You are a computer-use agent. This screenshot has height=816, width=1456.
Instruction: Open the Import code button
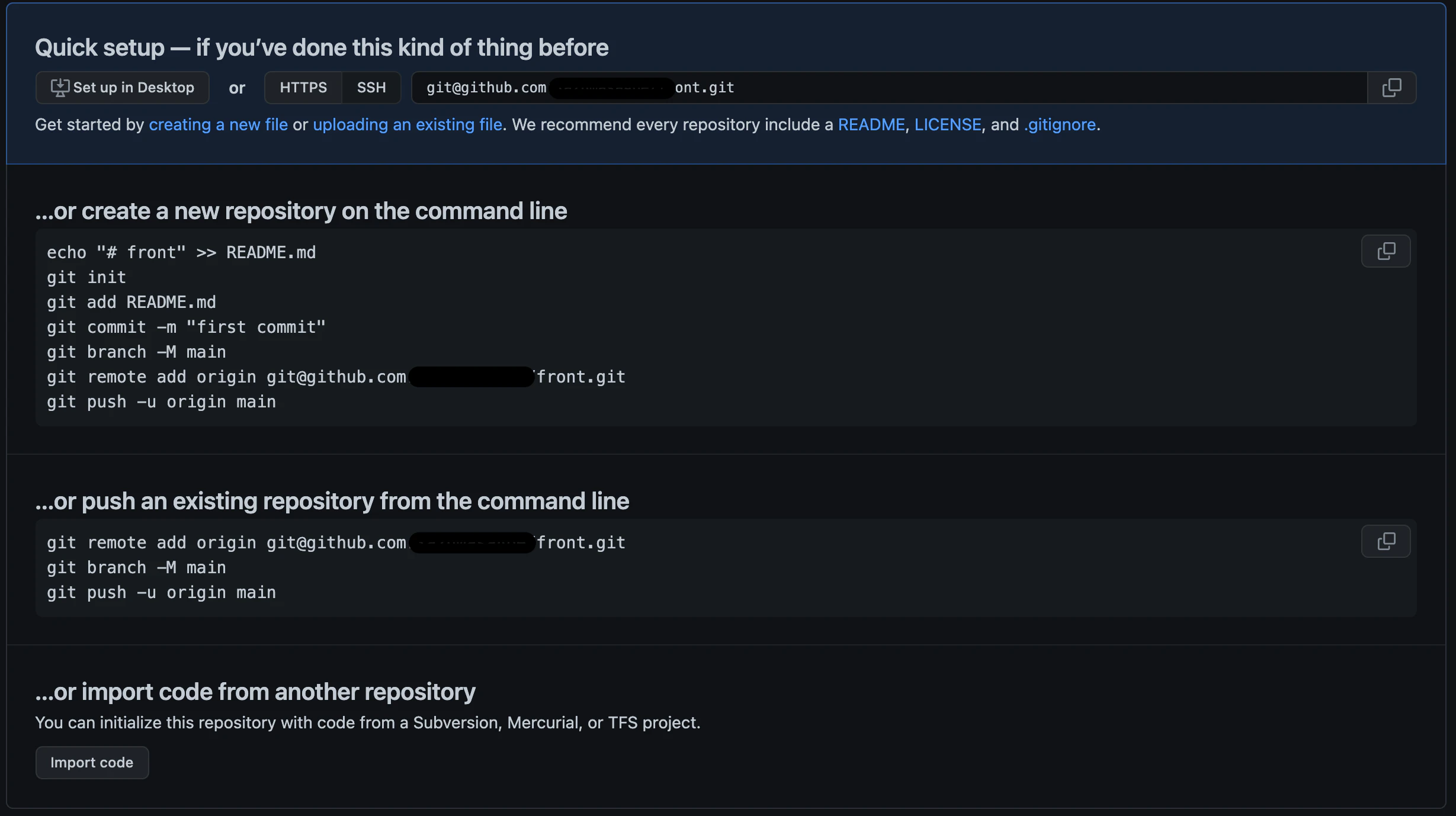click(x=92, y=763)
